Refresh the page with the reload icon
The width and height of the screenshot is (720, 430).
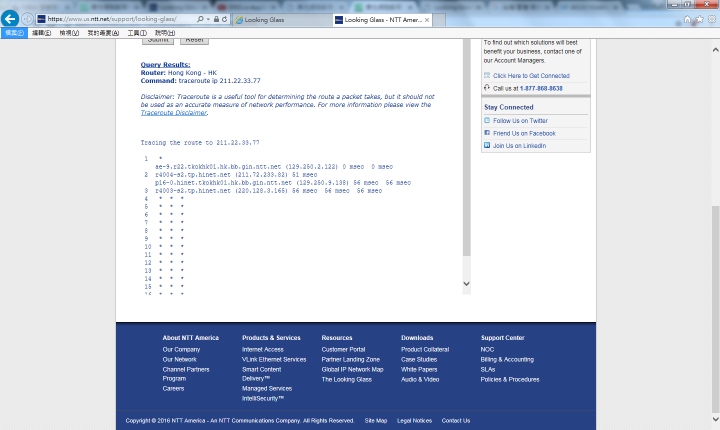pos(225,19)
